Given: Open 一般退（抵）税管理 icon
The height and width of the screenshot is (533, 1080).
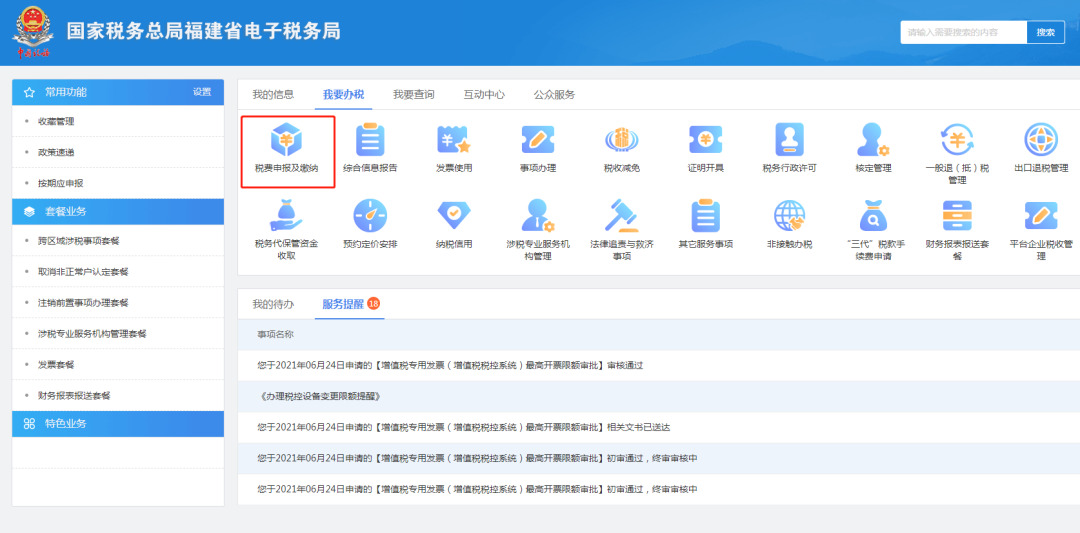Looking at the screenshot, I should (957, 140).
